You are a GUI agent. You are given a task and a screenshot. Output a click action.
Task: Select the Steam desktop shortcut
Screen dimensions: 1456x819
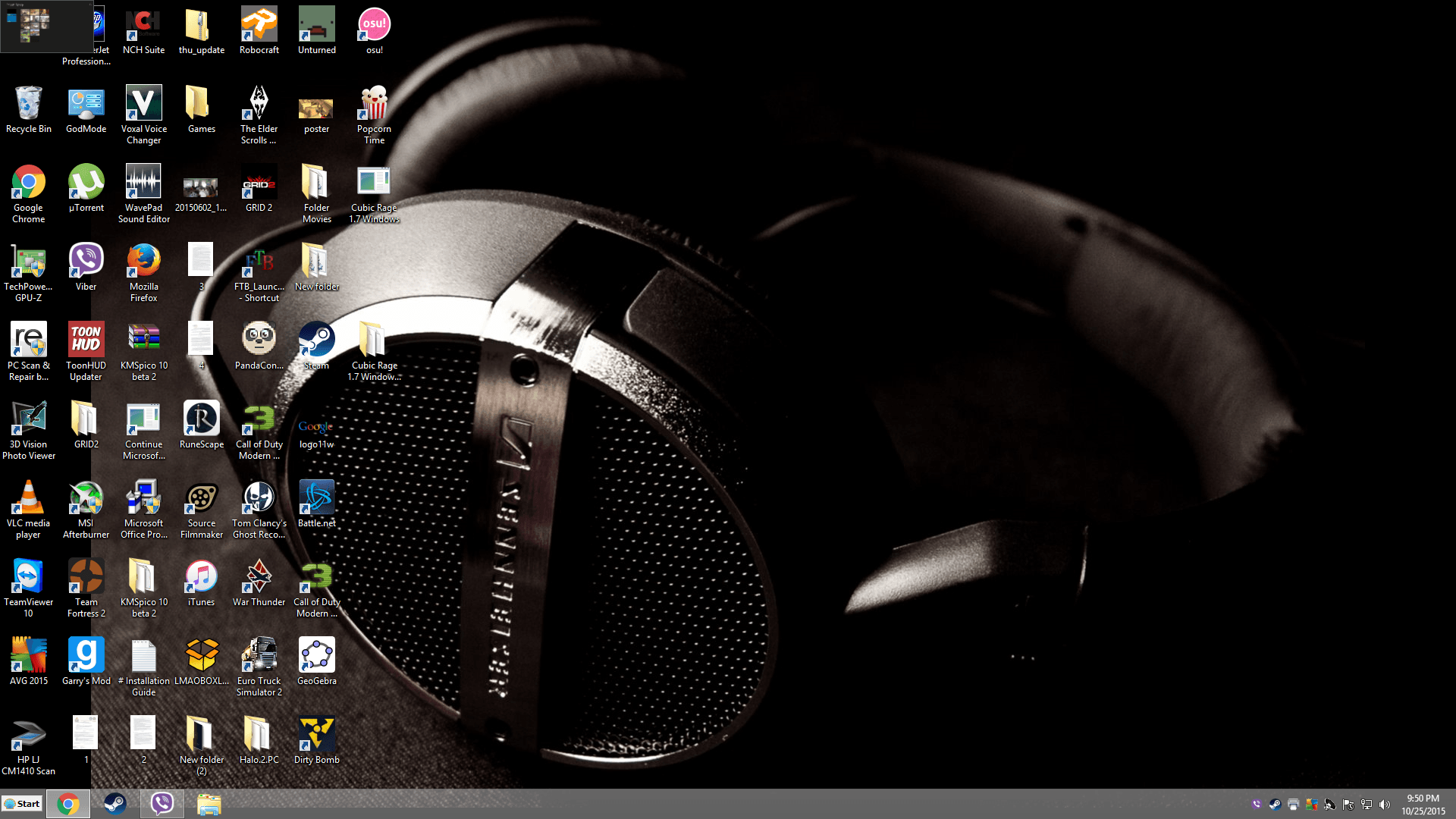coord(316,340)
